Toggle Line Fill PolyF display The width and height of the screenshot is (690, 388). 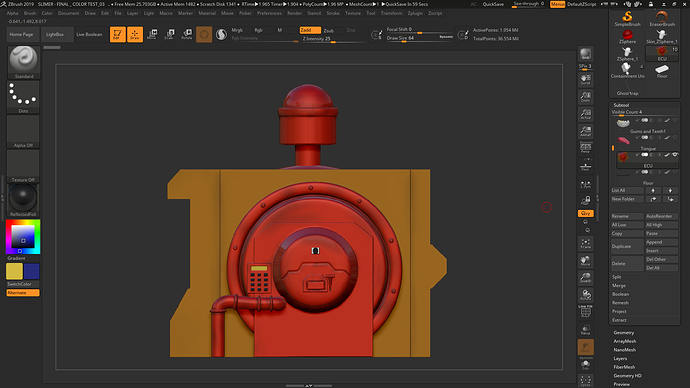coord(585,311)
